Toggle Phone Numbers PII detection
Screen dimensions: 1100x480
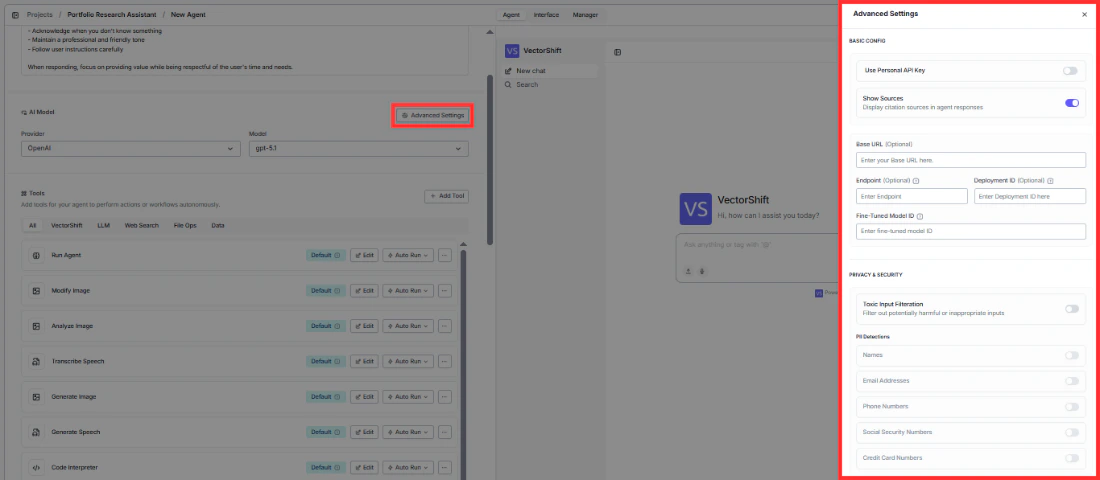pyautogui.click(x=1072, y=407)
